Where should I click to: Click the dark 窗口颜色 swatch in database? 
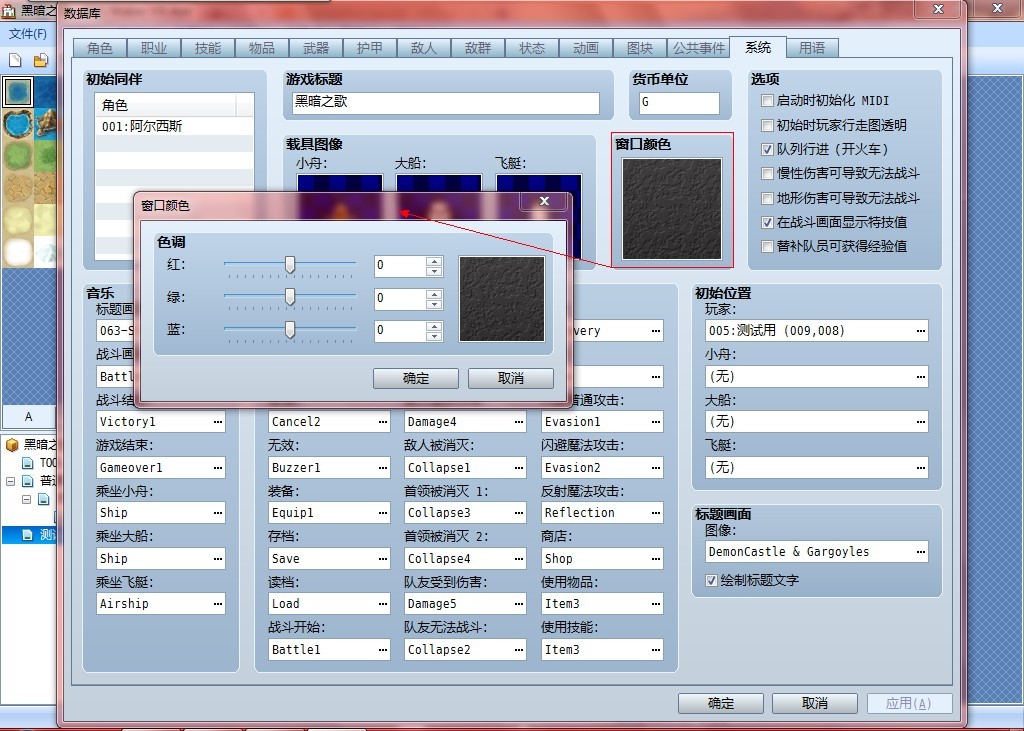672,209
